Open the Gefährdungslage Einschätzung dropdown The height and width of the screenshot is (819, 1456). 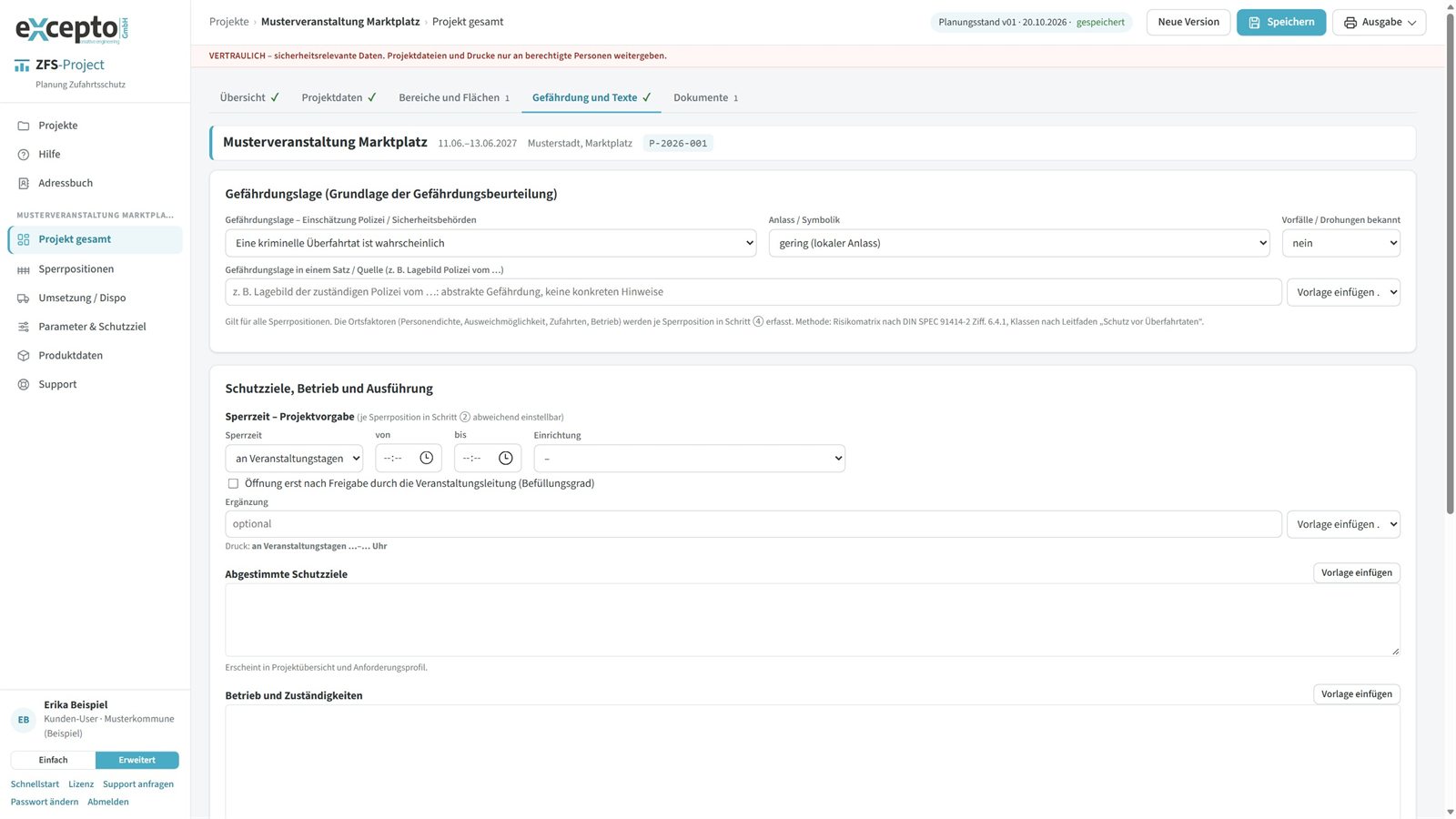490,243
